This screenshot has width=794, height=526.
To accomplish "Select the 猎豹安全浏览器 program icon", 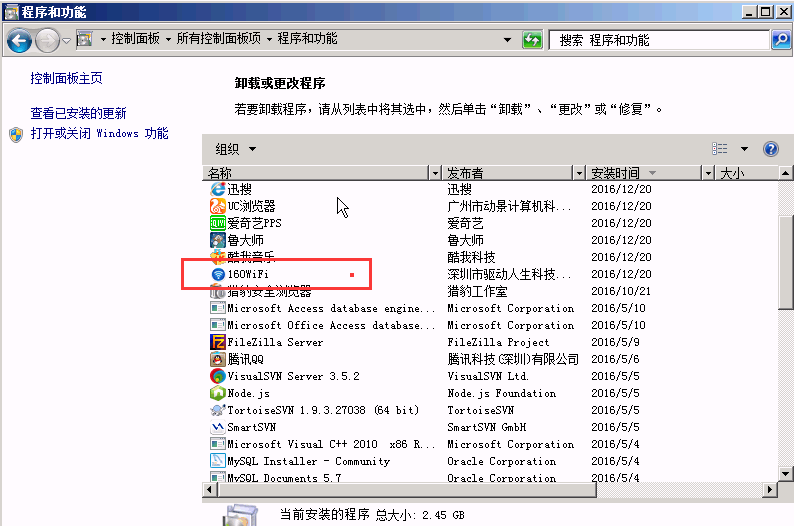I will point(218,291).
